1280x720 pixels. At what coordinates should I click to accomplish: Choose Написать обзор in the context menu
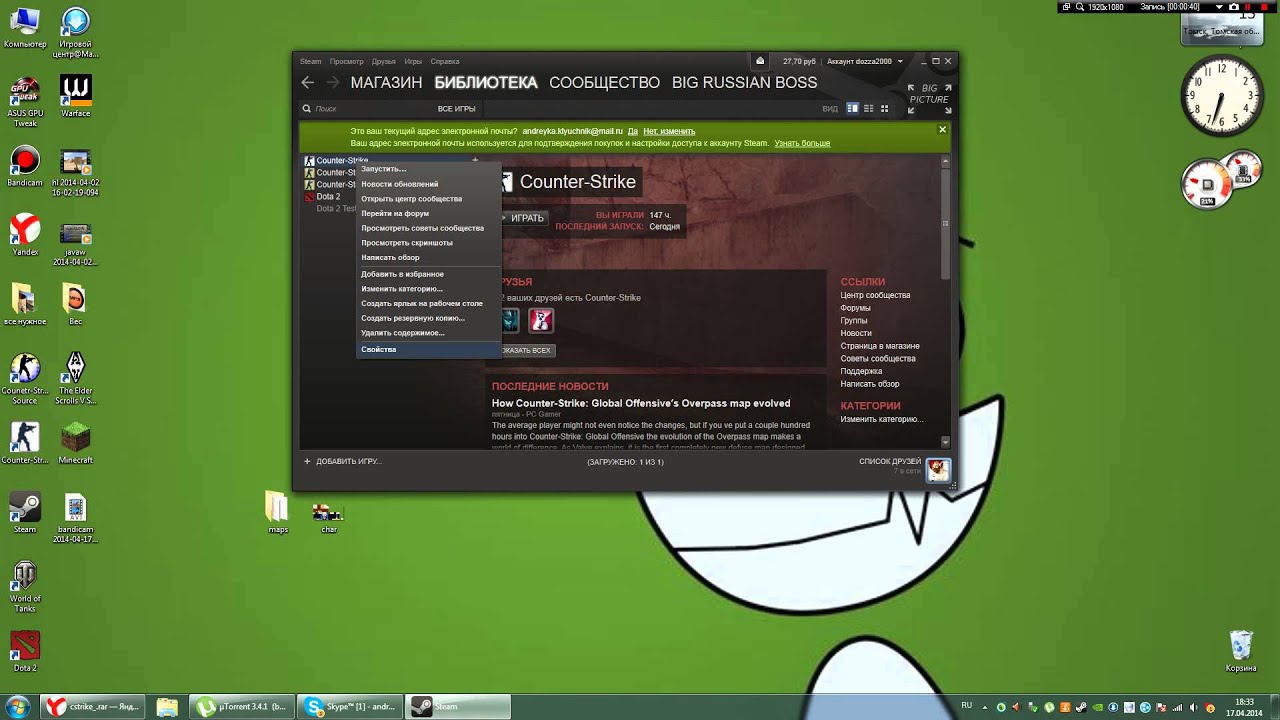[428, 257]
